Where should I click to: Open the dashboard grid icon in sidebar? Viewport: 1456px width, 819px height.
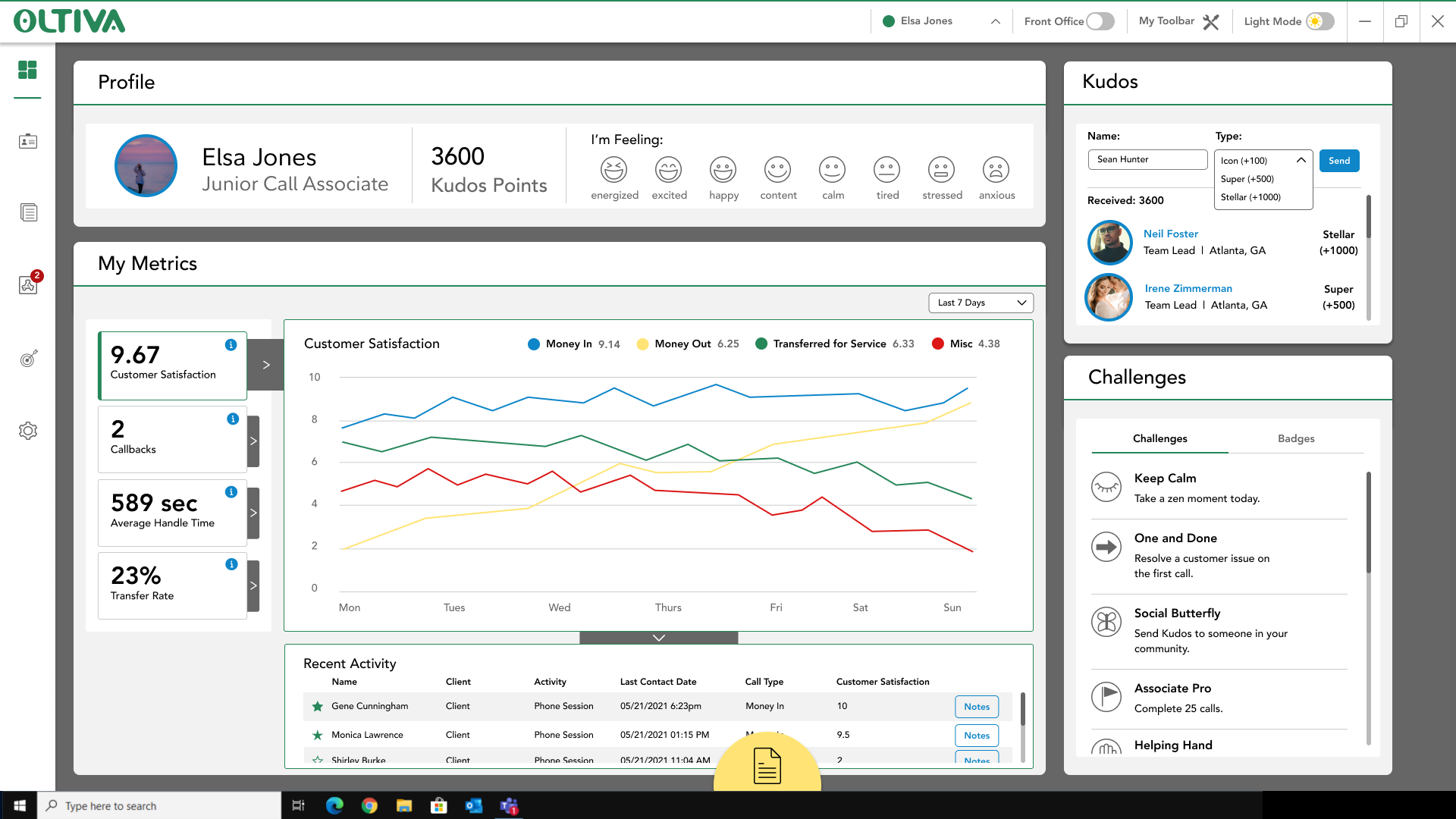tap(27, 70)
